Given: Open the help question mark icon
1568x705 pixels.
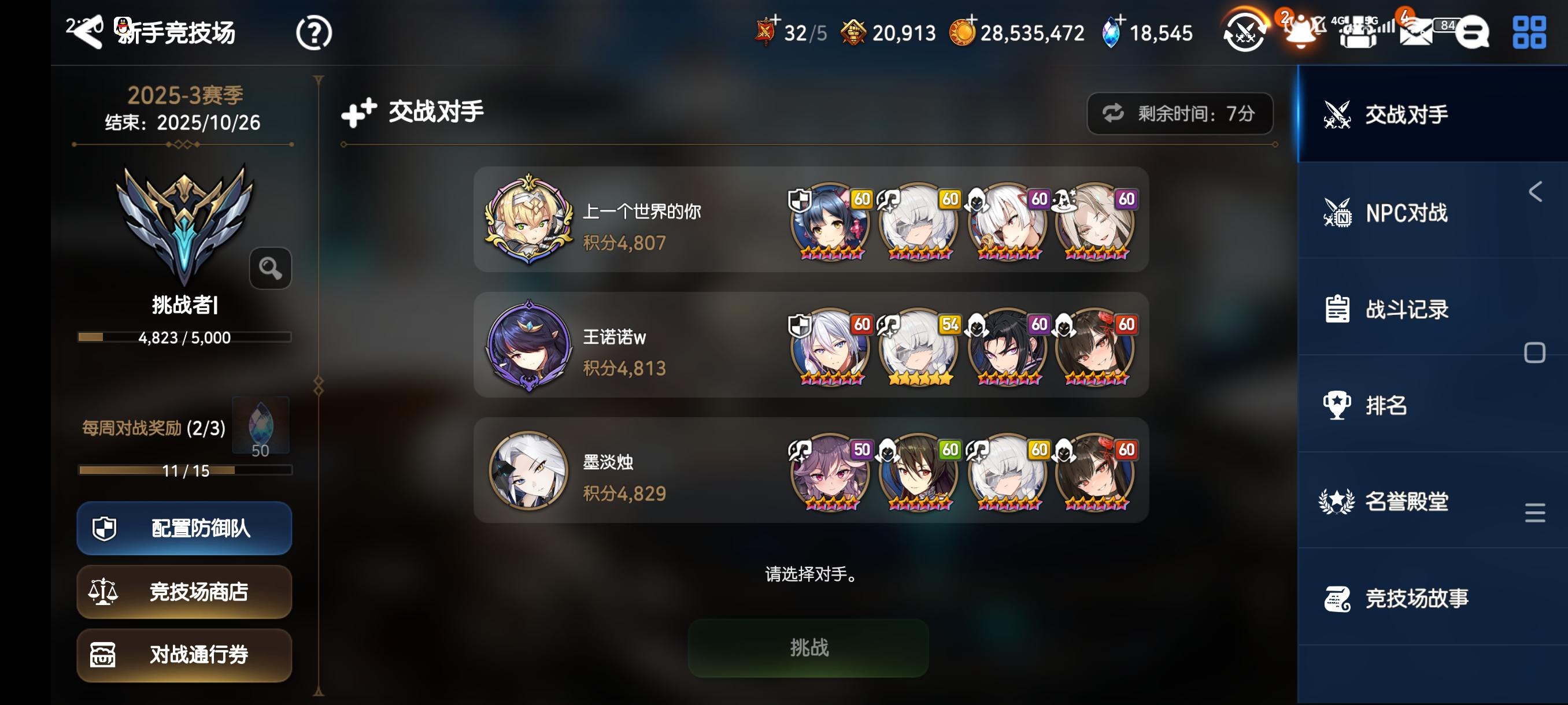Looking at the screenshot, I should (x=313, y=32).
